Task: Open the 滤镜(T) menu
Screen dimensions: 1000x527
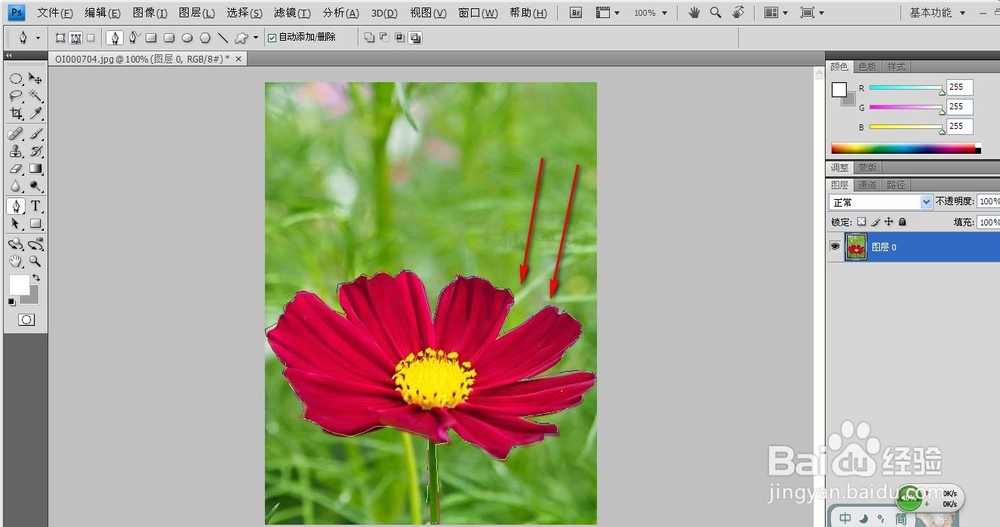Action: [x=292, y=13]
